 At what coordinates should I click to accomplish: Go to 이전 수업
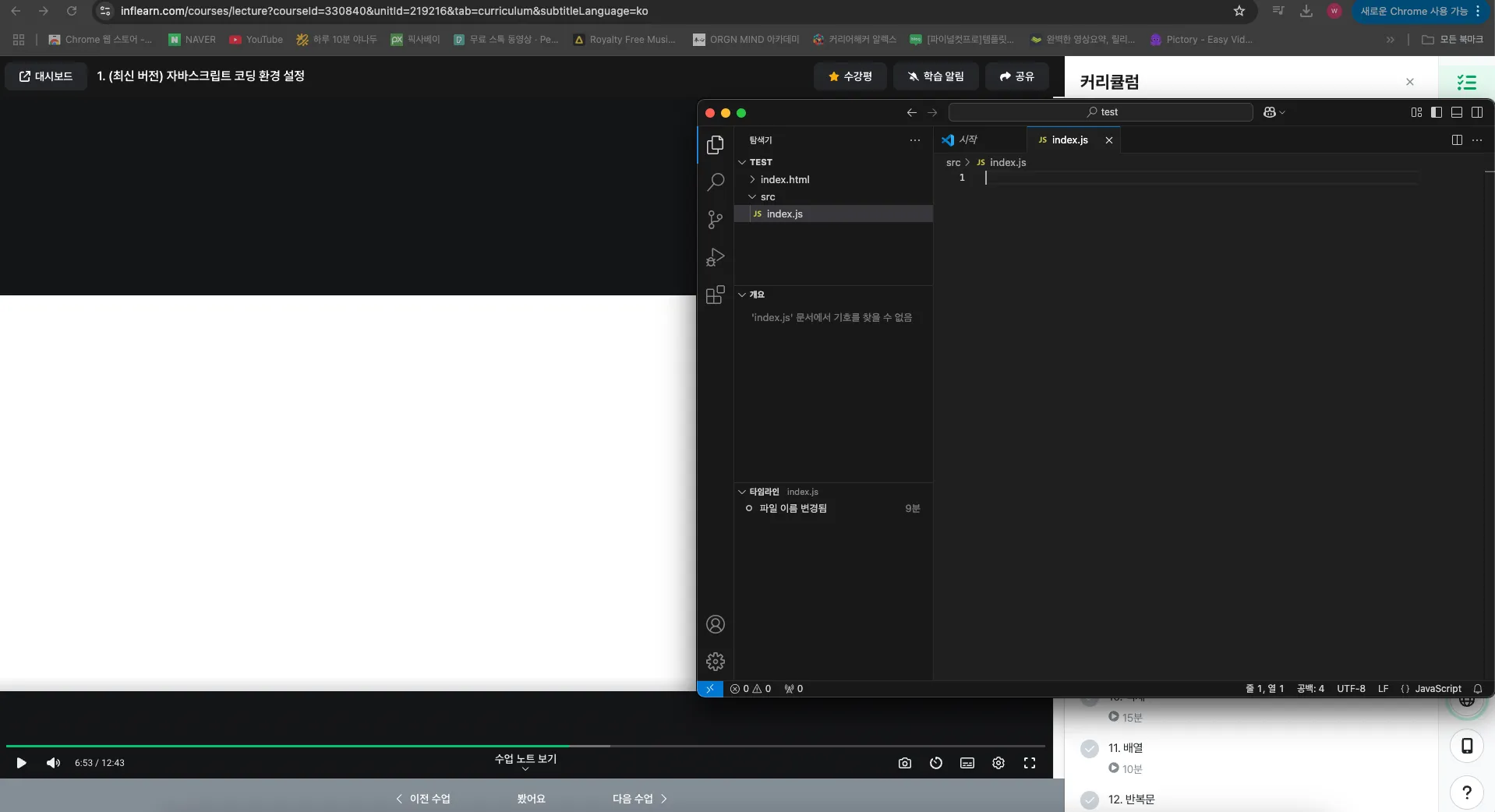(422, 799)
